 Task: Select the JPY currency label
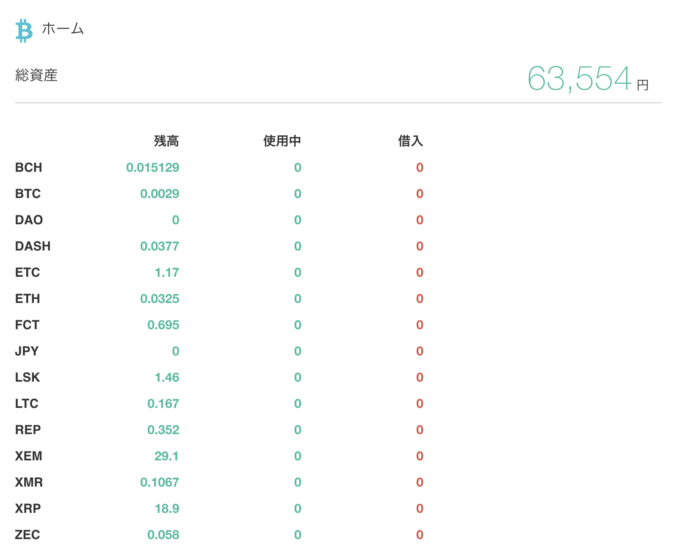[27, 351]
